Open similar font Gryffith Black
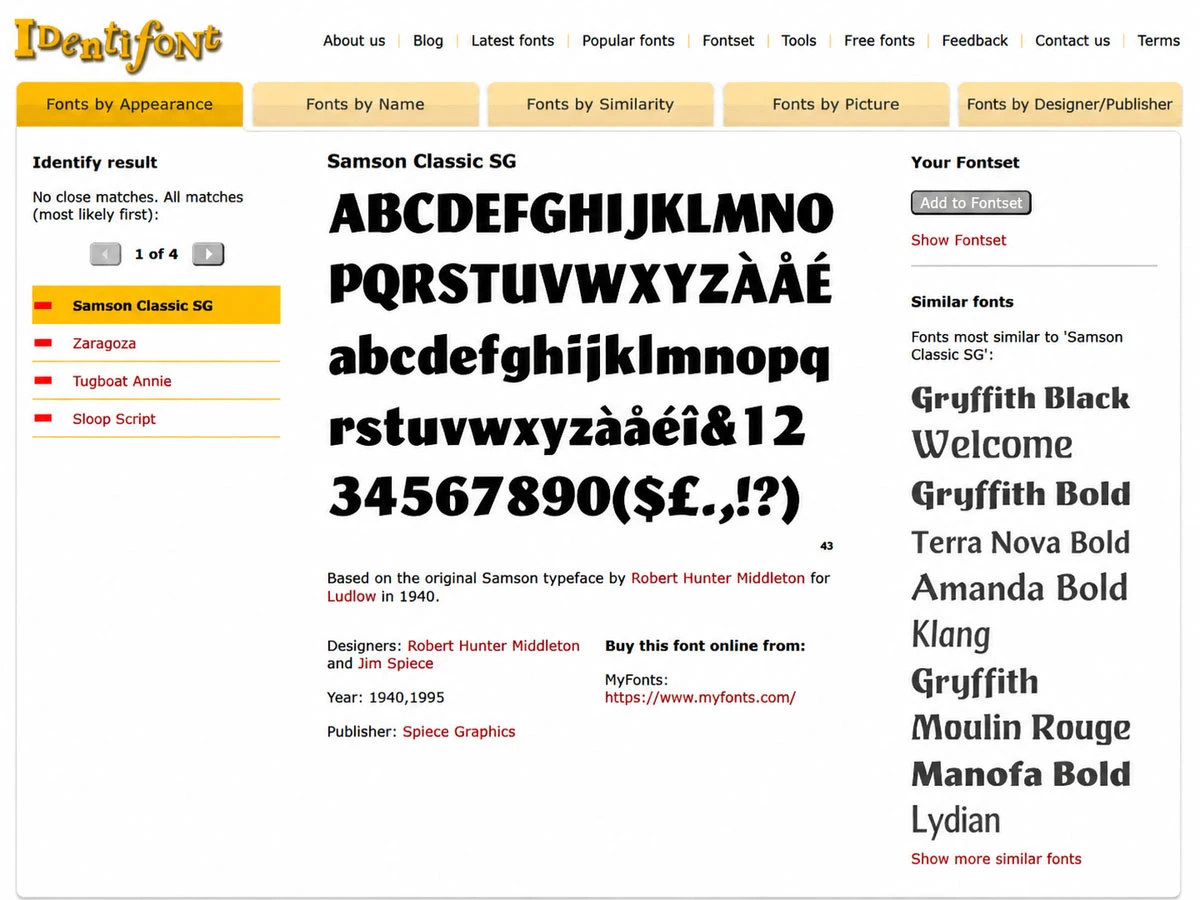Image resolution: width=1200 pixels, height=900 pixels. point(1020,399)
